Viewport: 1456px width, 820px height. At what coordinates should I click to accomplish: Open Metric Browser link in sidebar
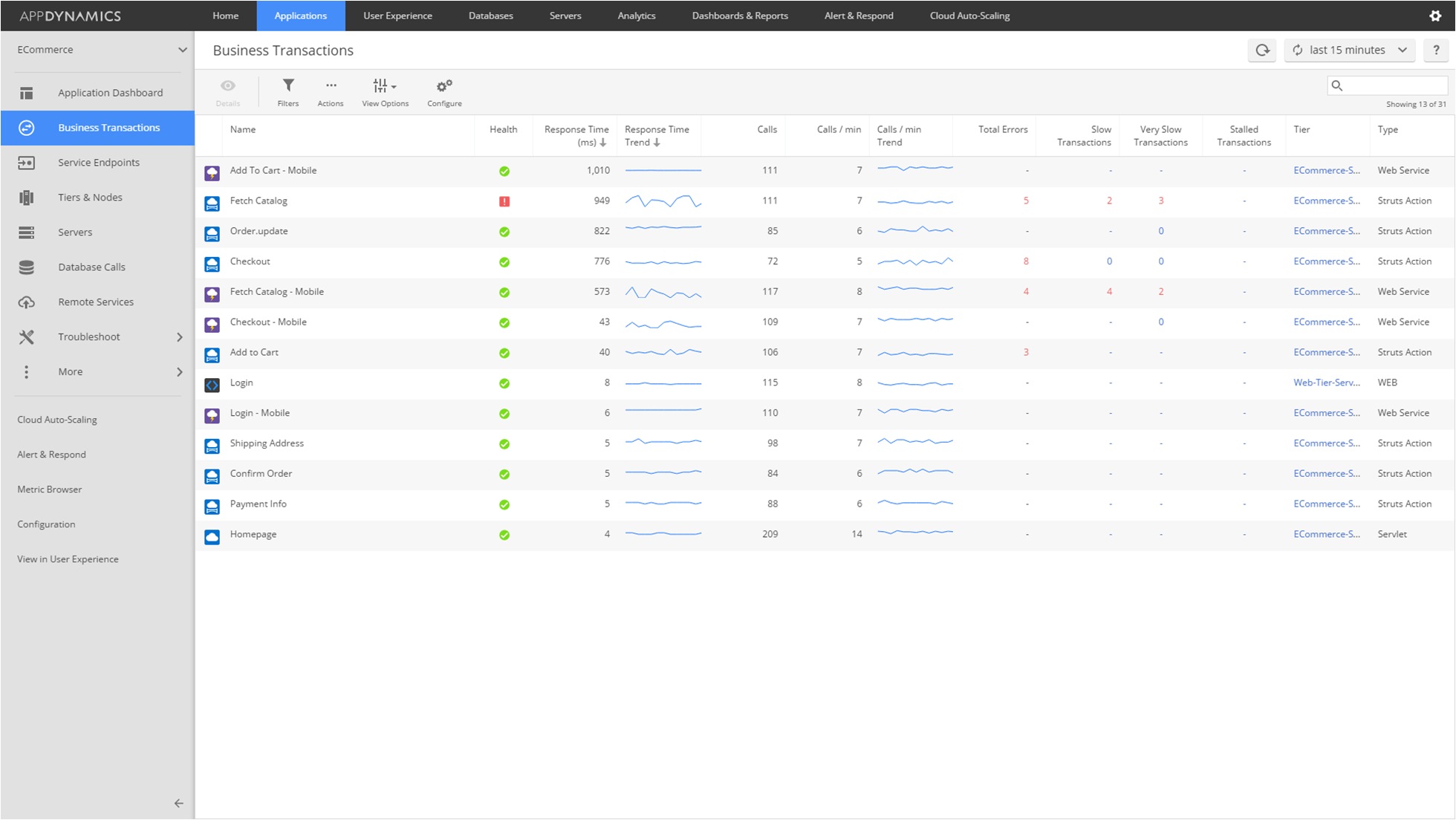[49, 489]
